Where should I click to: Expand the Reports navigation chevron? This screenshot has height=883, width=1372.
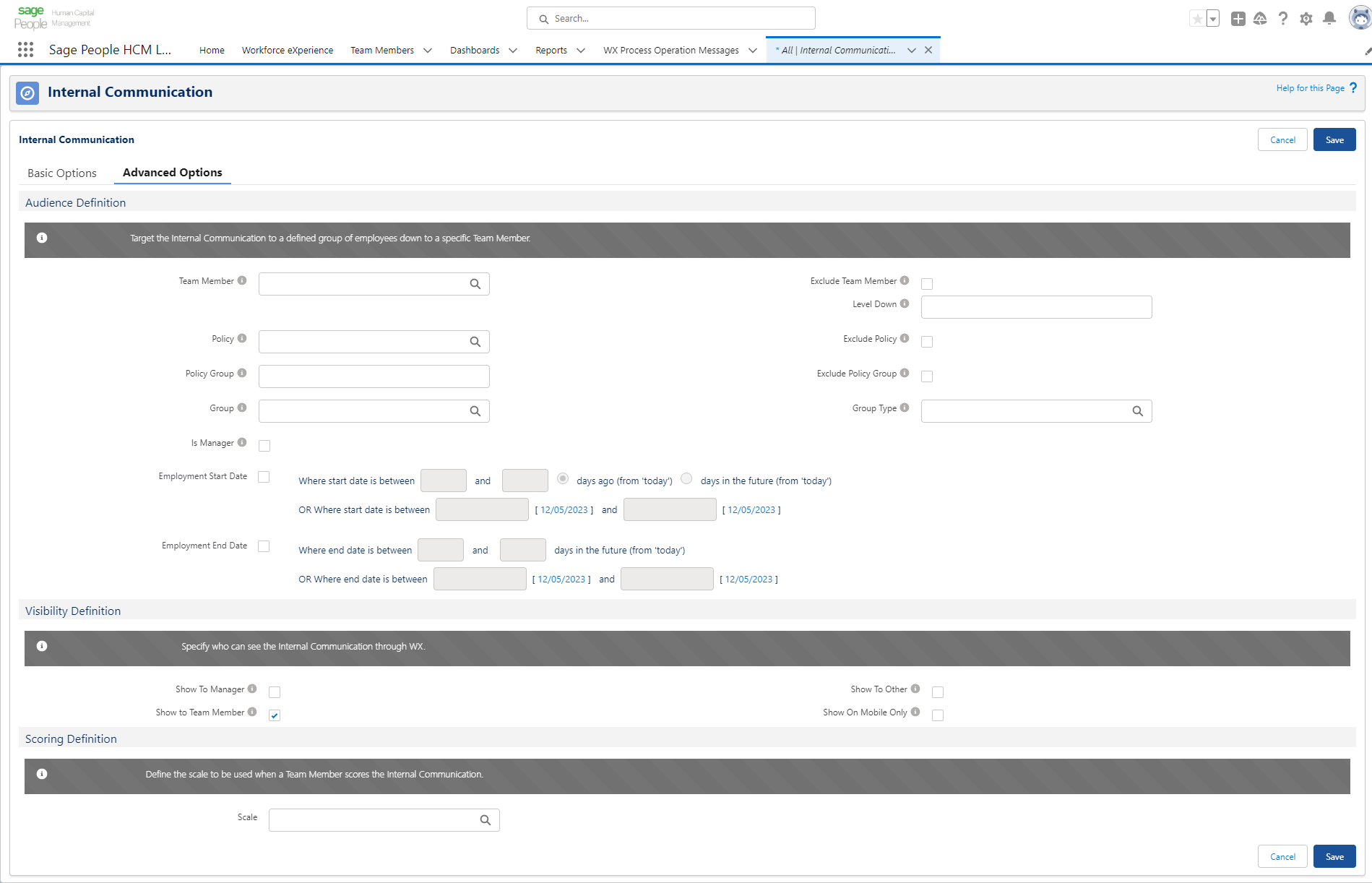coord(580,51)
